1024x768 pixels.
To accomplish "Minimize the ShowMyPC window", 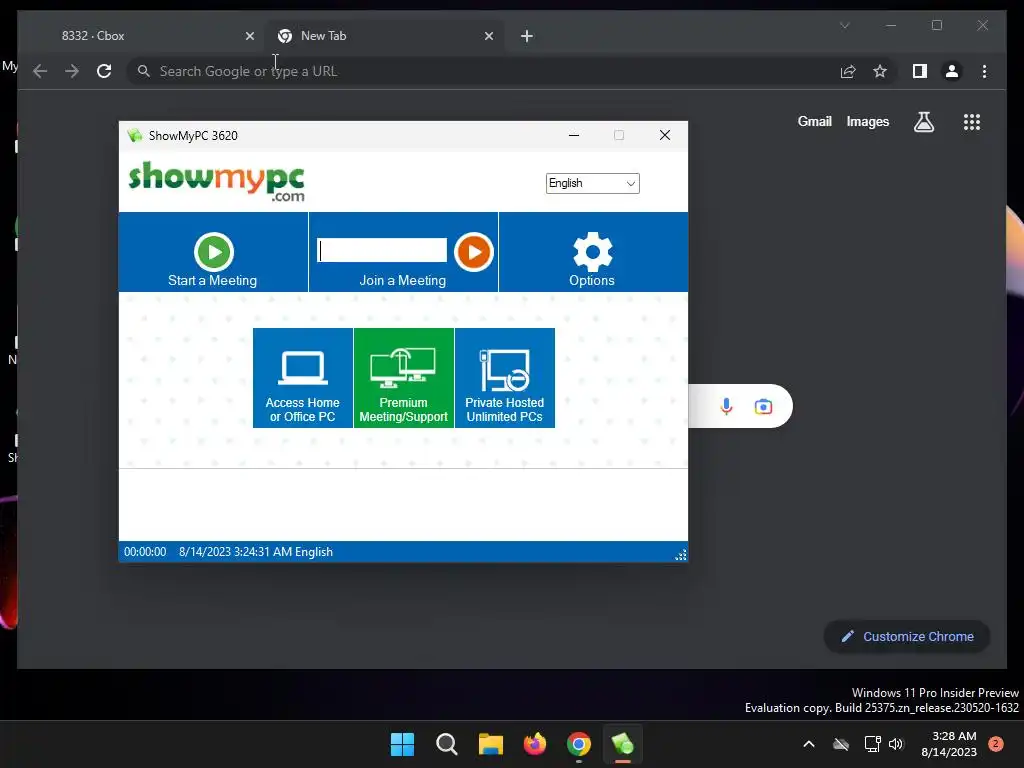I will pos(574,135).
